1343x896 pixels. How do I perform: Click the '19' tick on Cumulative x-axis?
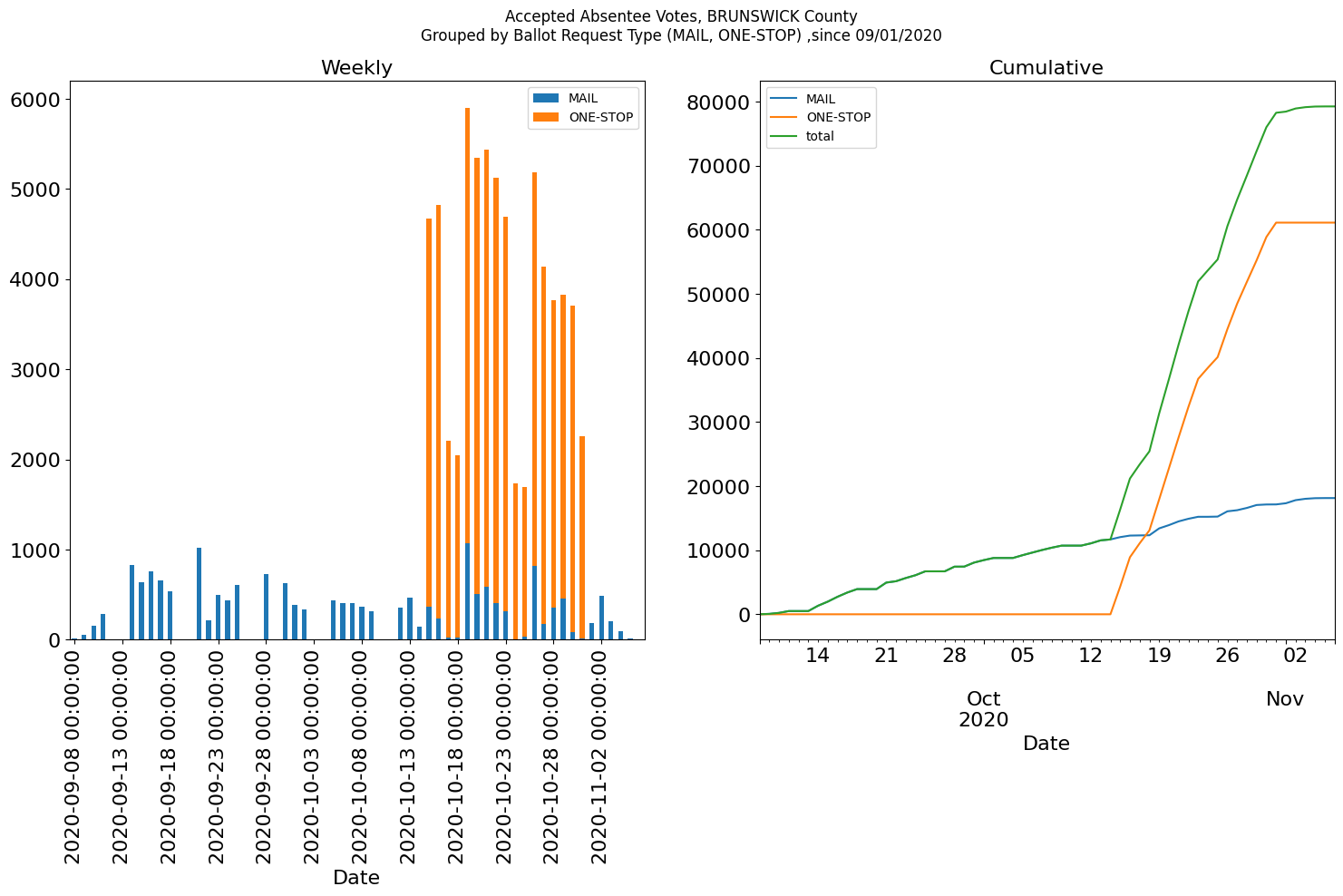1159,655
